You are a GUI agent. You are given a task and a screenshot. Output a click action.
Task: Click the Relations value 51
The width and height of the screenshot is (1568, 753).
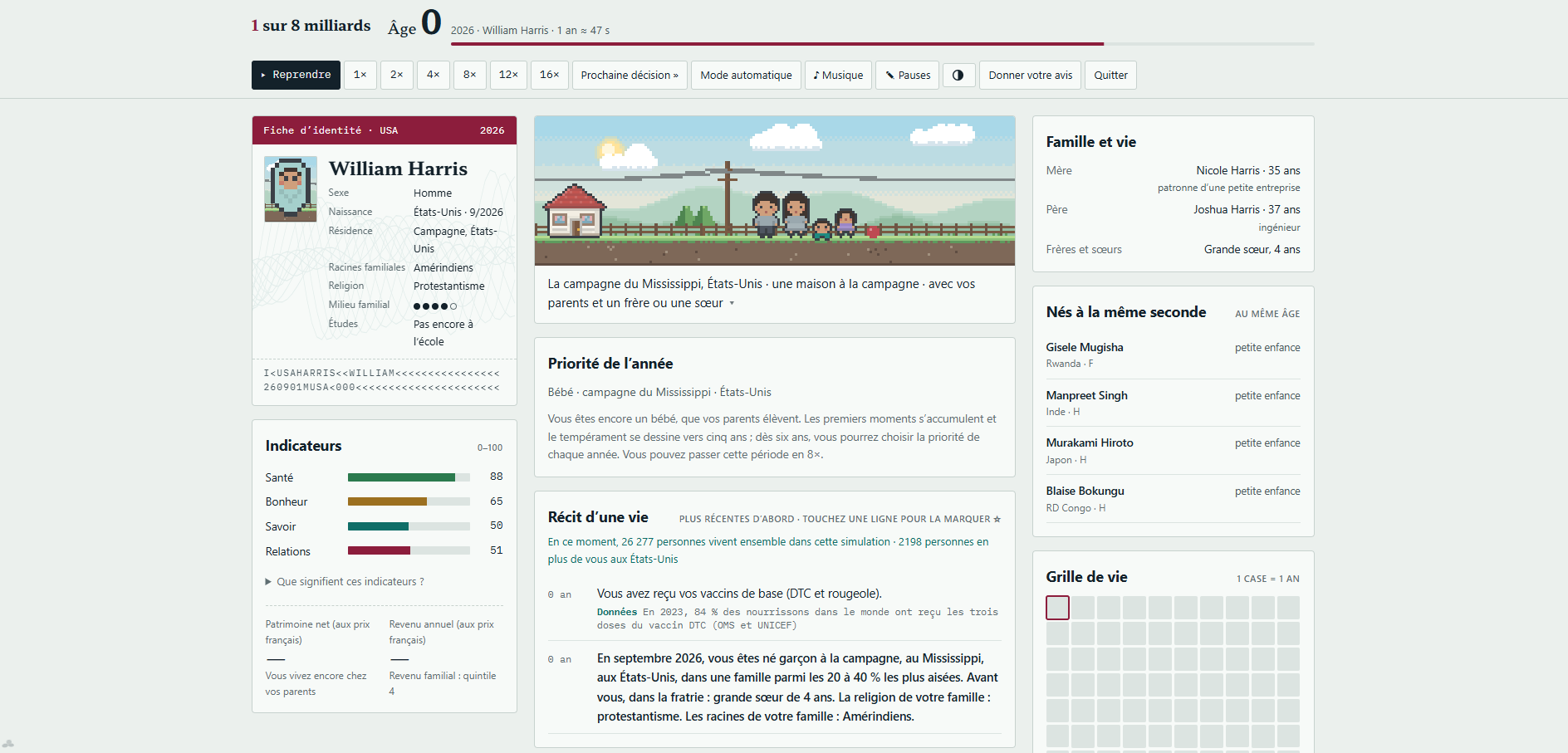click(x=497, y=550)
